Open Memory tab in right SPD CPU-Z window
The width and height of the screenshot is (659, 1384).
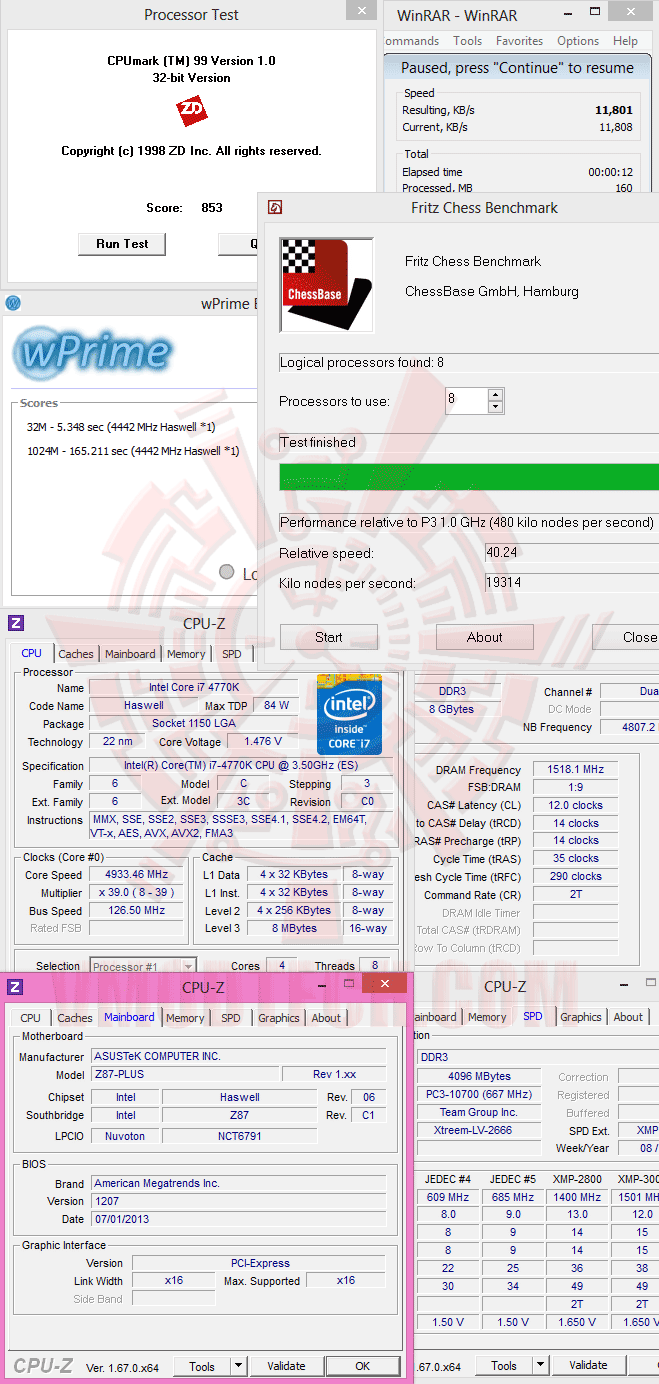tap(487, 1017)
